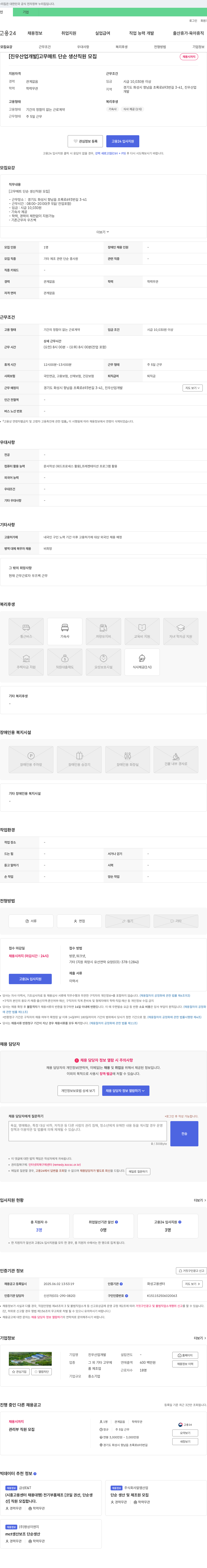
Task: Open the 관리부 직원 모집 posting
Action: point(22,1429)
